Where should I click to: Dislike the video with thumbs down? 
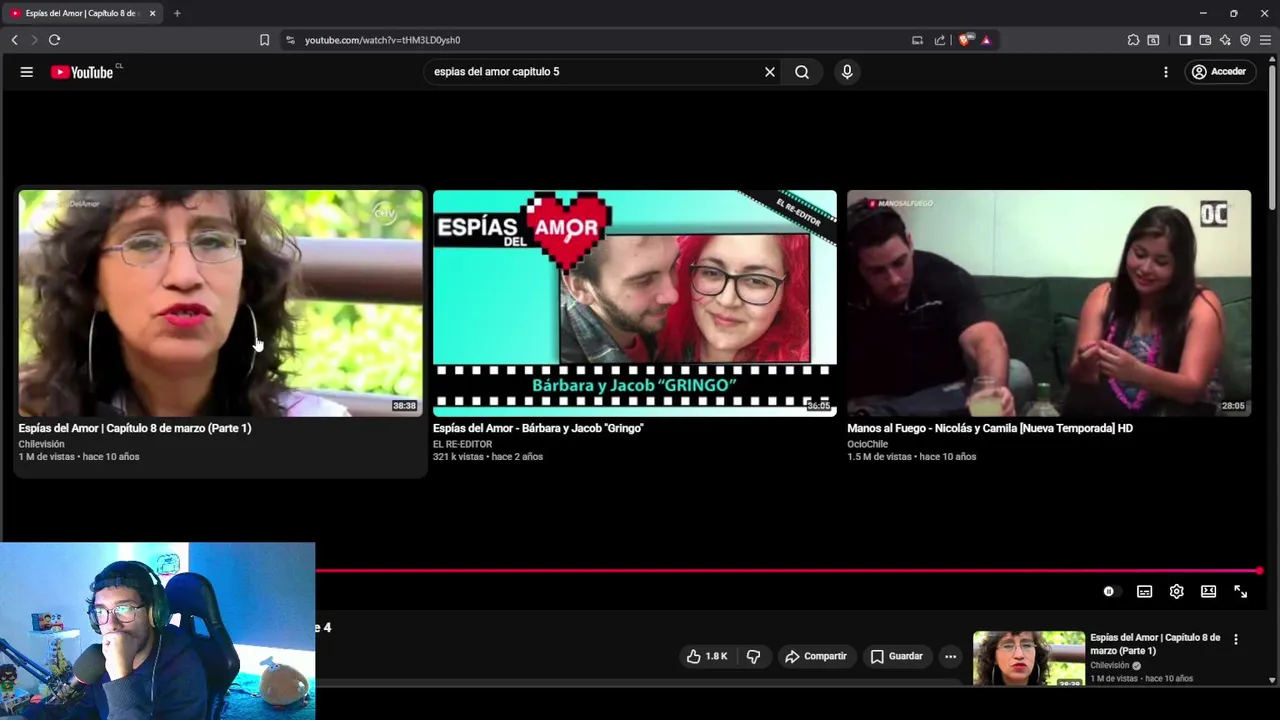(753, 656)
